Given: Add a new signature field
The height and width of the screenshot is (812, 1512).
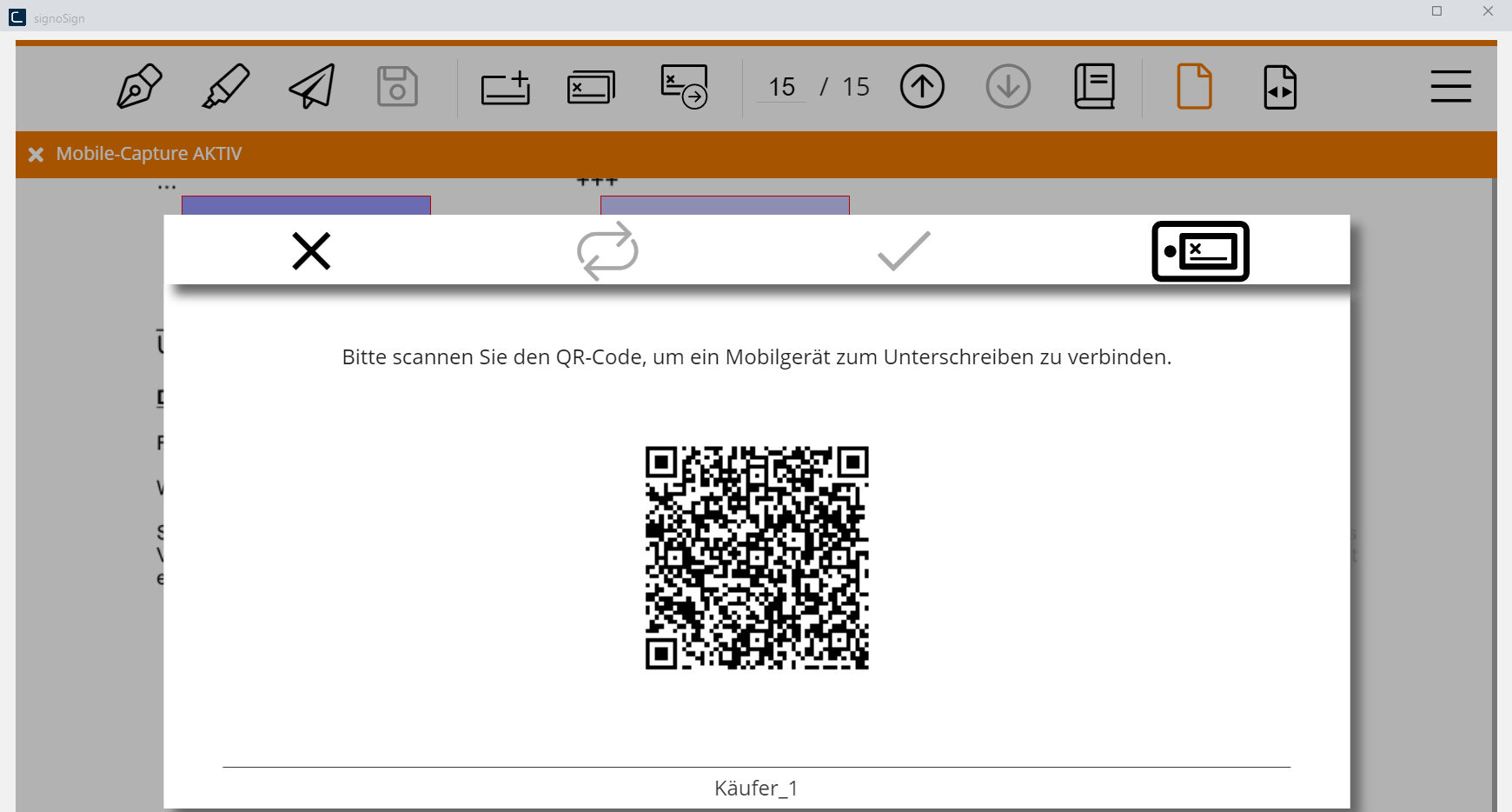Looking at the screenshot, I should [x=506, y=87].
